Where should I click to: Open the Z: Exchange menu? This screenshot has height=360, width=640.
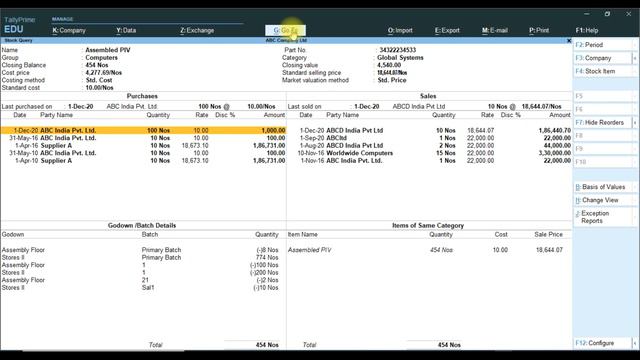(197, 30)
